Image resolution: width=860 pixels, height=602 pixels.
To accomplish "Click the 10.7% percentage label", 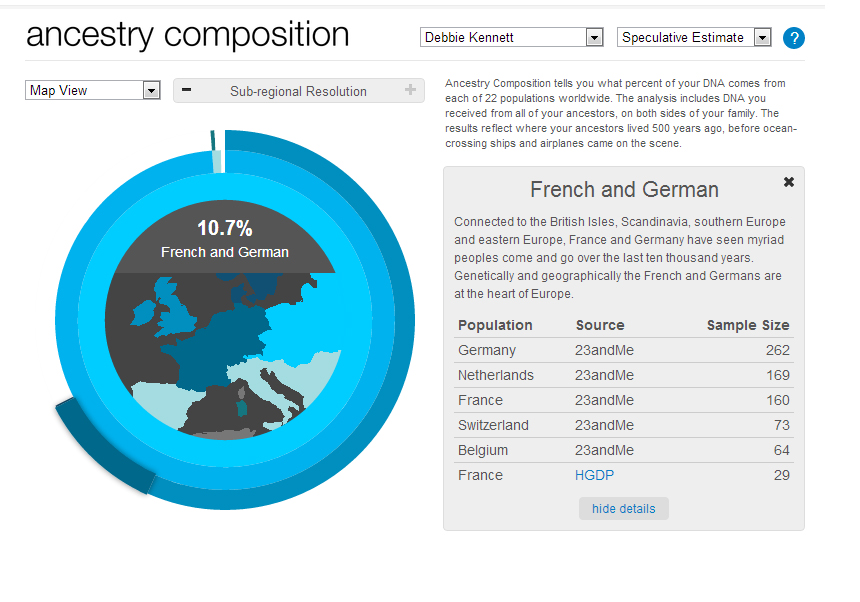I will pos(225,228).
